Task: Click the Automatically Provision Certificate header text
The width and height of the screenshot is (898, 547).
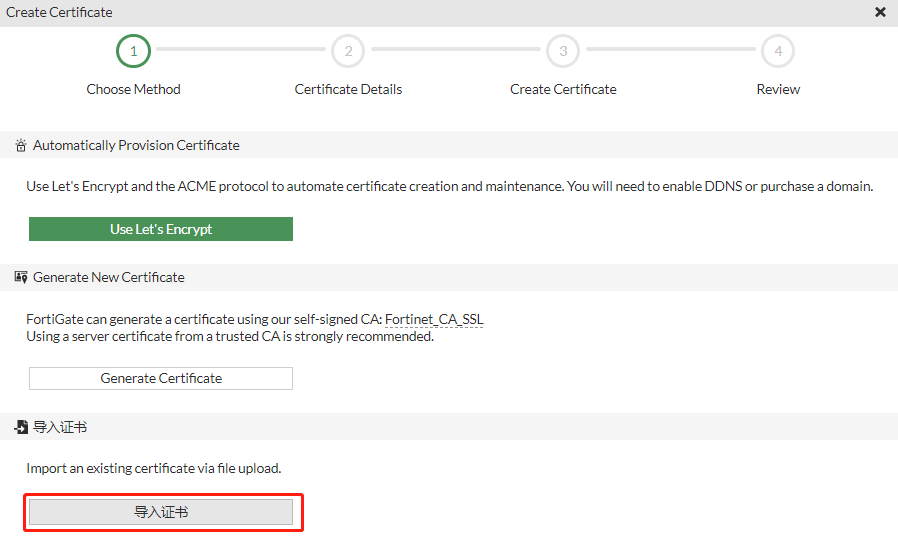Action: pyautogui.click(x=136, y=145)
